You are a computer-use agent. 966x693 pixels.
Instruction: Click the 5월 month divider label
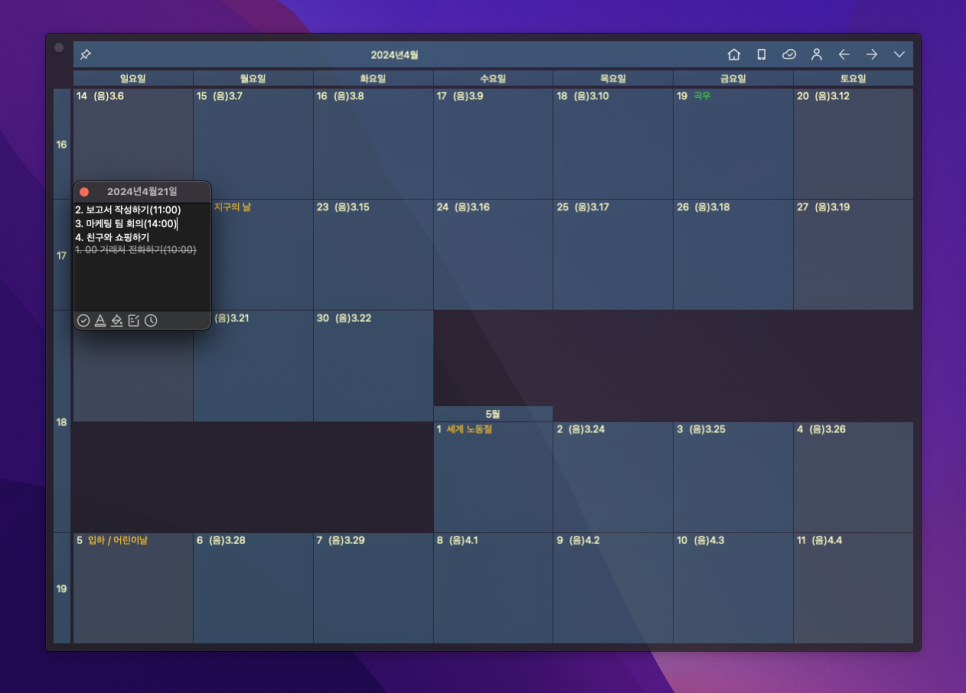point(493,414)
